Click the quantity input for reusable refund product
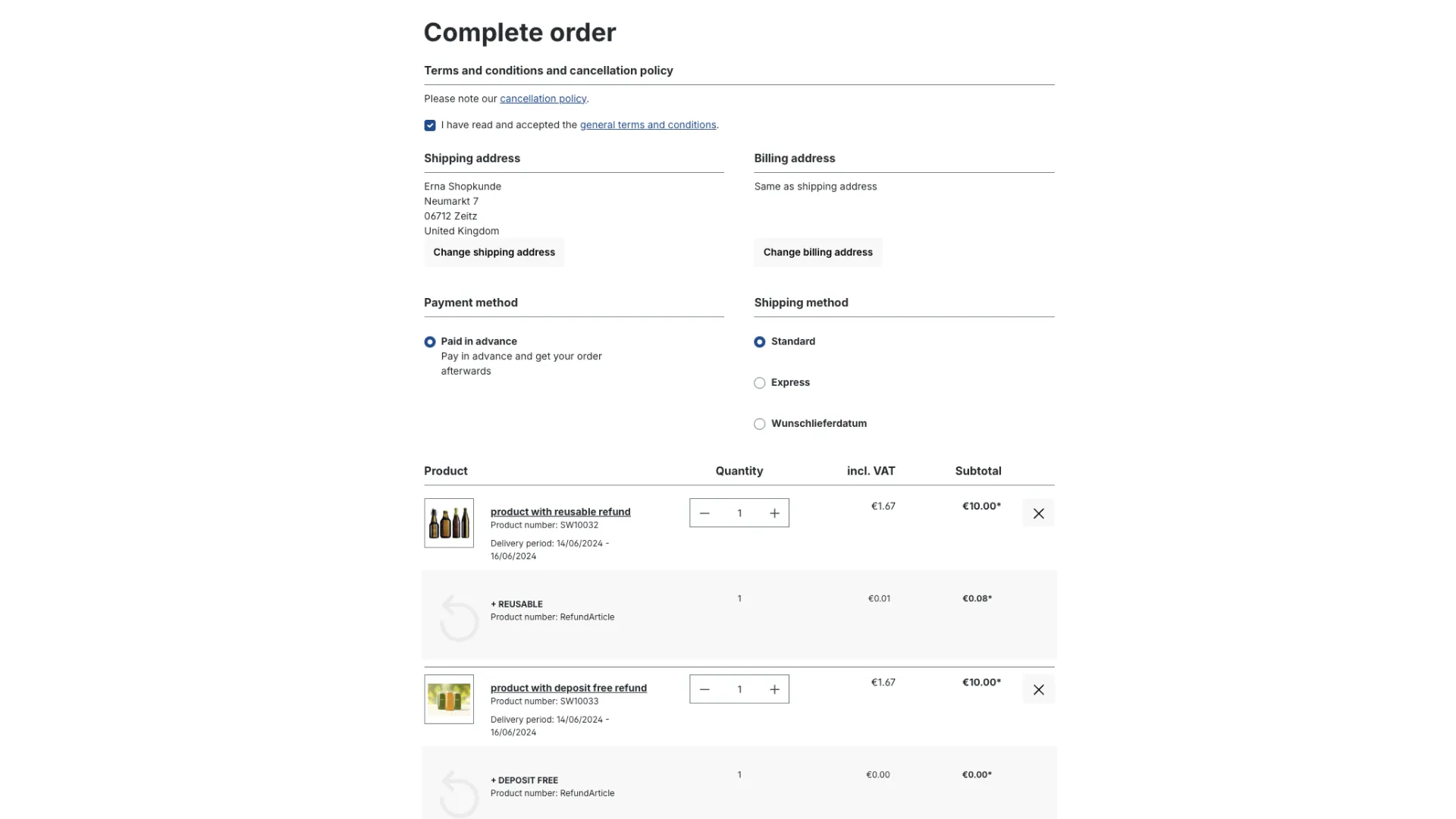1456x819 pixels. click(x=739, y=513)
